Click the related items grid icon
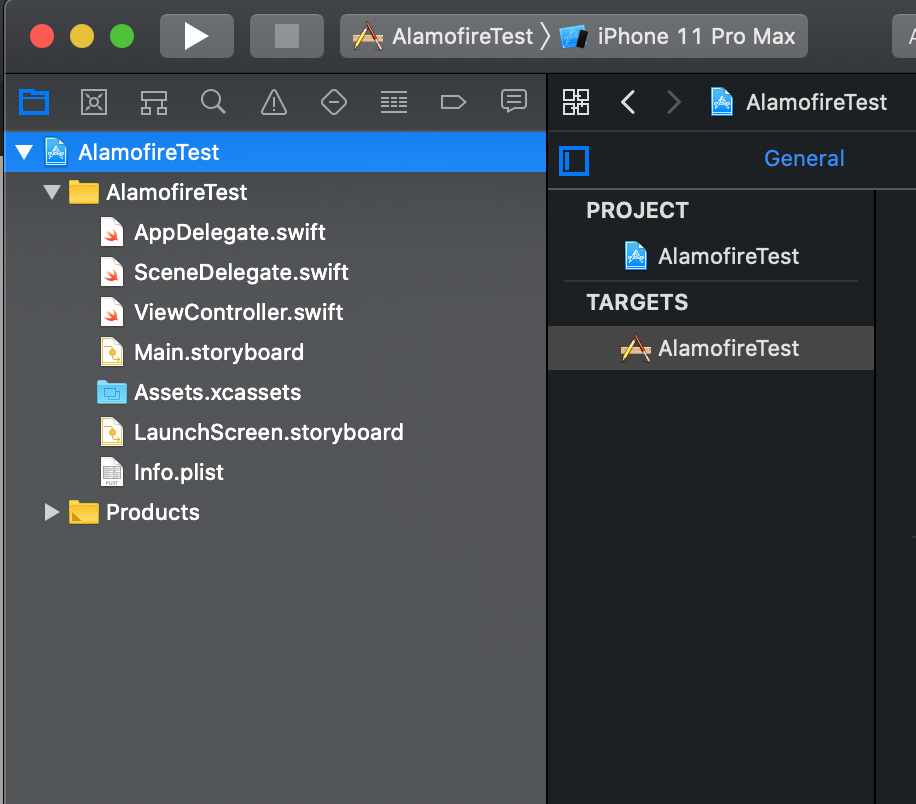The height and width of the screenshot is (804, 916). coord(576,102)
